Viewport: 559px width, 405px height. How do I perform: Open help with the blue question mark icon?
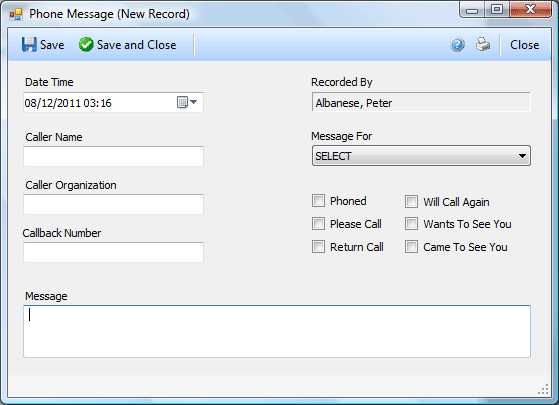tap(457, 45)
